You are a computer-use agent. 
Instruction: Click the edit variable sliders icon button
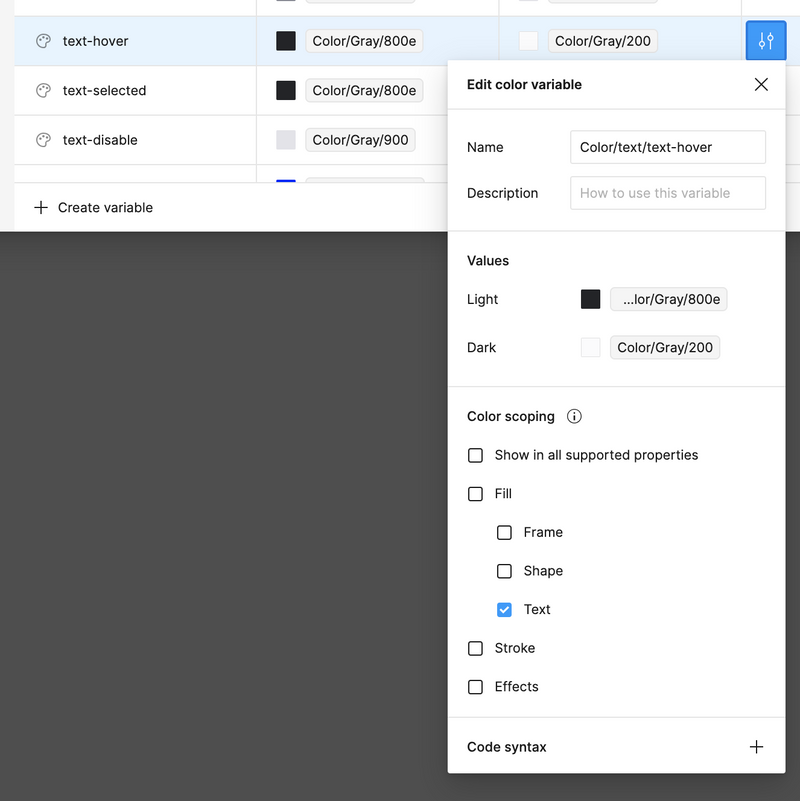[x=766, y=40]
